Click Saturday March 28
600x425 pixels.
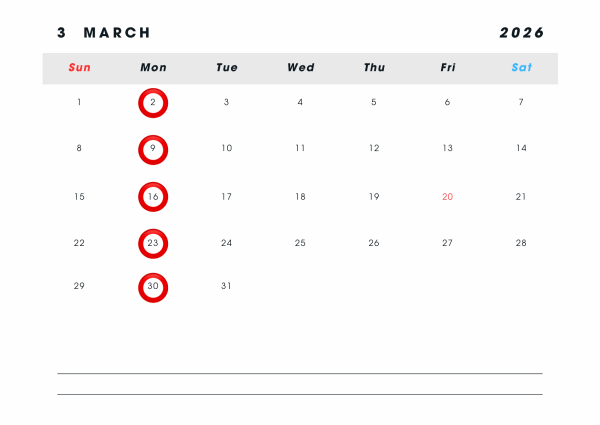pyautogui.click(x=521, y=243)
